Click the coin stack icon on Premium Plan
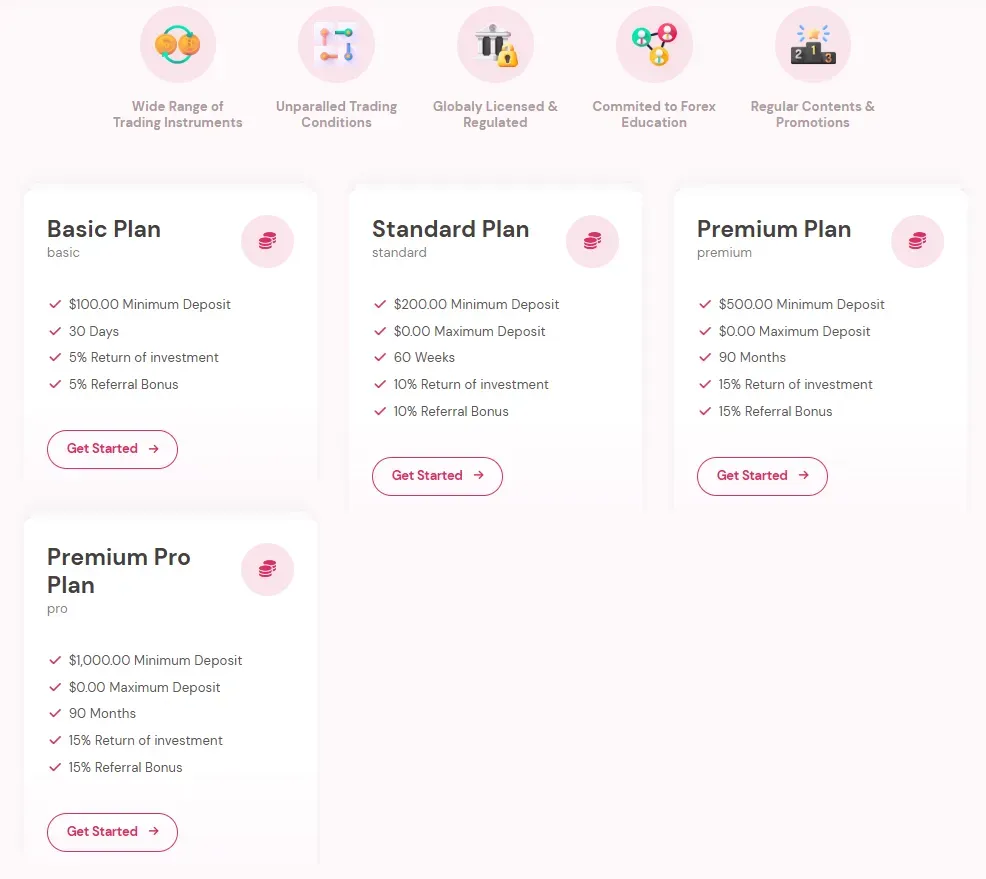986x879 pixels. [917, 241]
